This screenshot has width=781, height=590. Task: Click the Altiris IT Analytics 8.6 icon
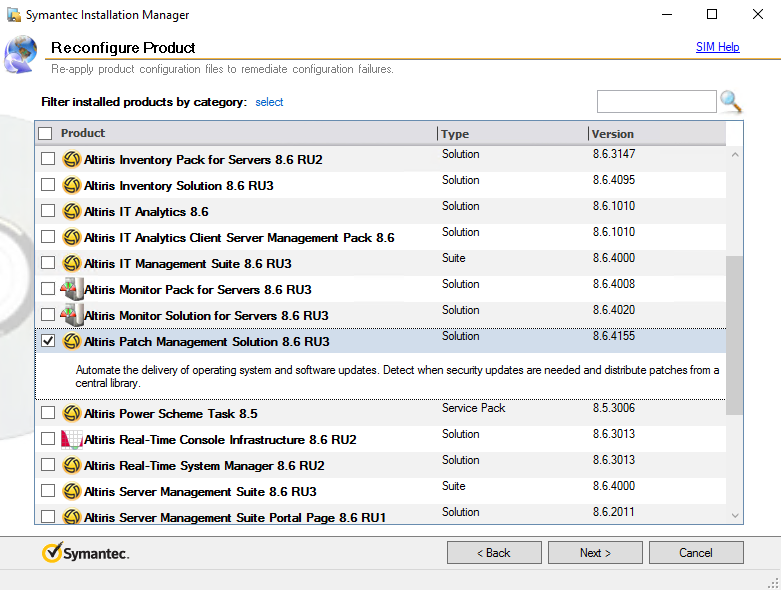pos(72,211)
